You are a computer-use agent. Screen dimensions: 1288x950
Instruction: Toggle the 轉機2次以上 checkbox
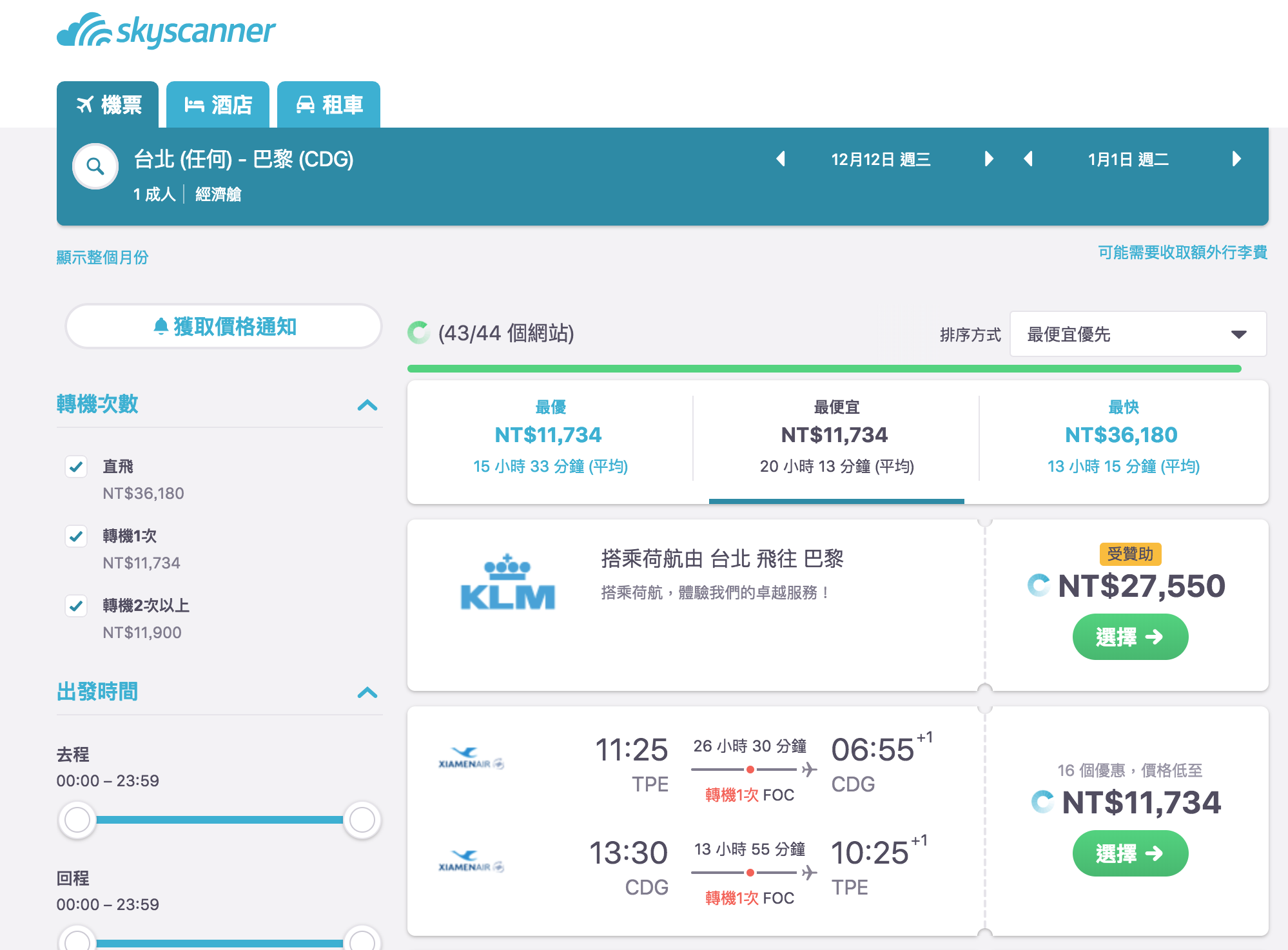pos(76,605)
